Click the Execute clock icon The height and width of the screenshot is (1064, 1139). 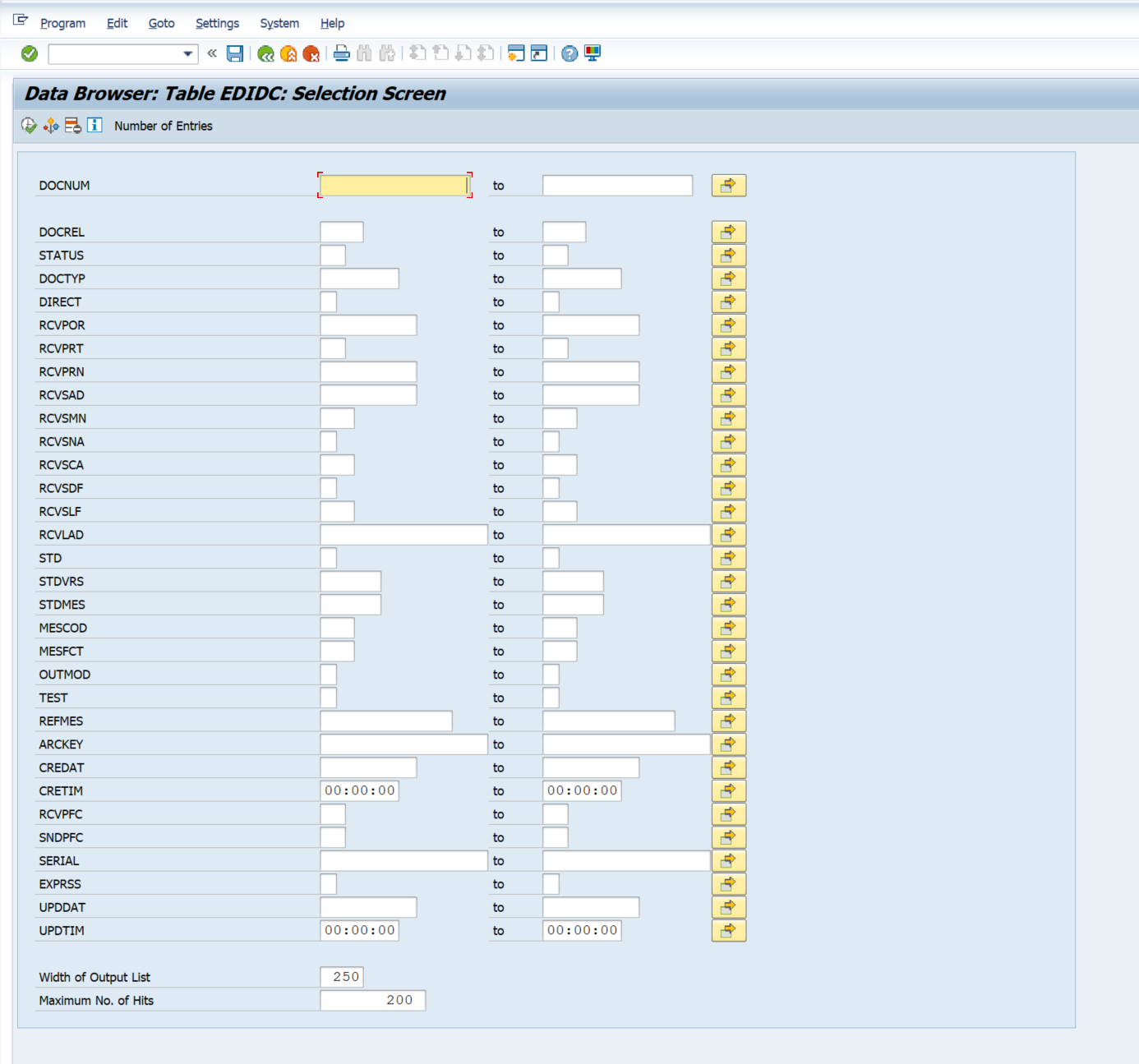pos(29,126)
